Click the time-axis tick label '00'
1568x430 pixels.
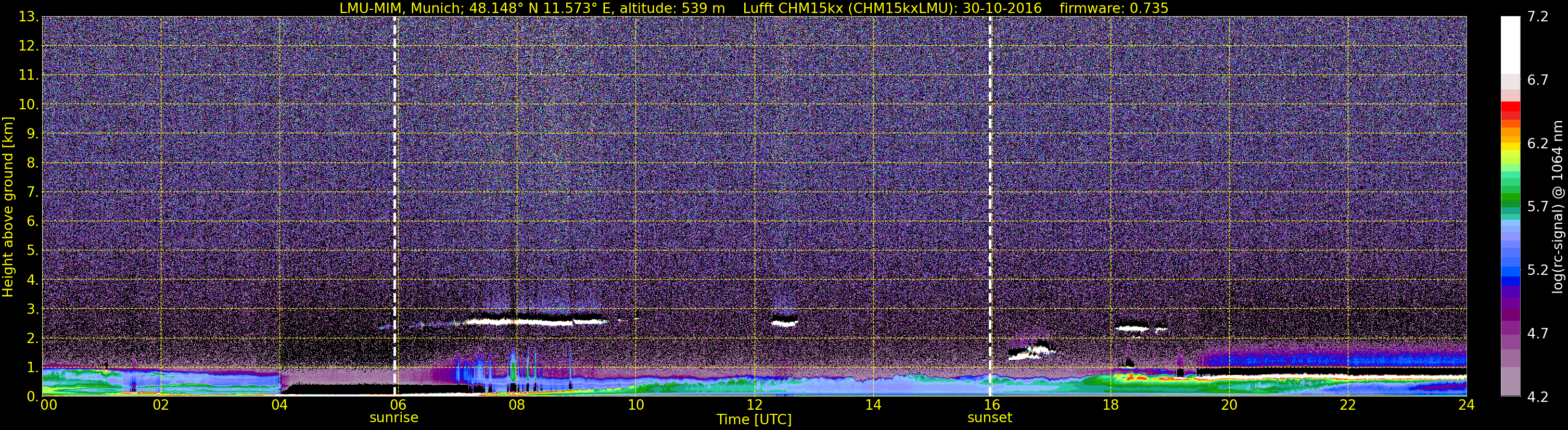49,405
